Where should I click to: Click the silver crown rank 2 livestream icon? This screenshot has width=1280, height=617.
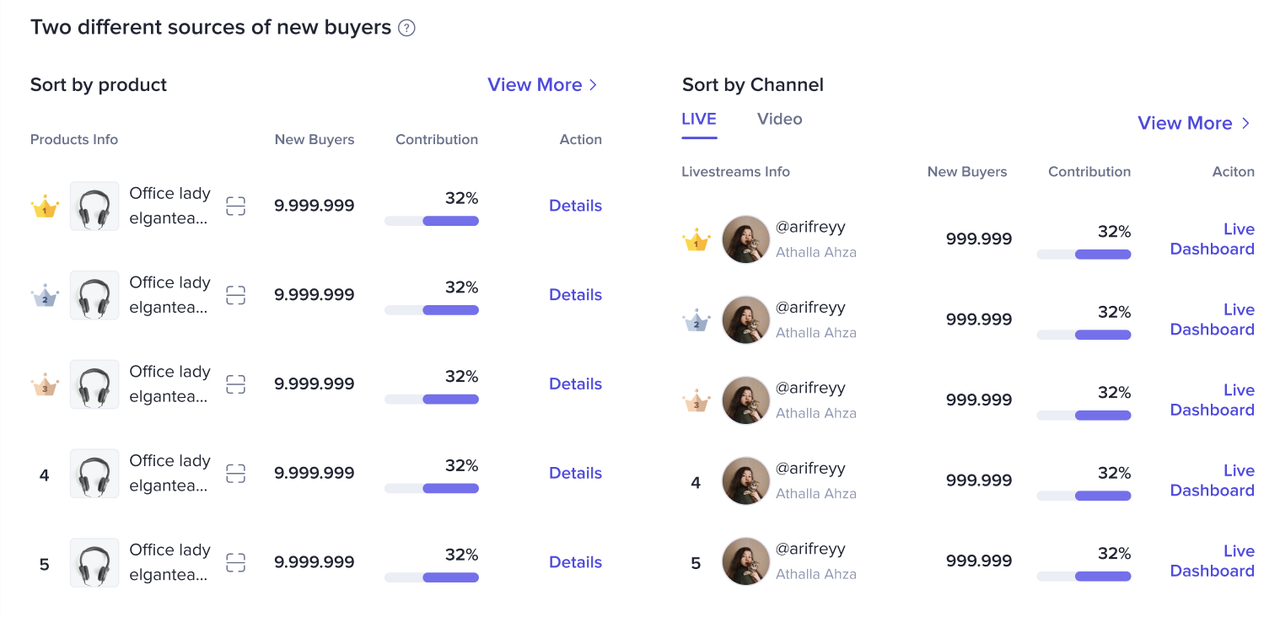coord(696,321)
